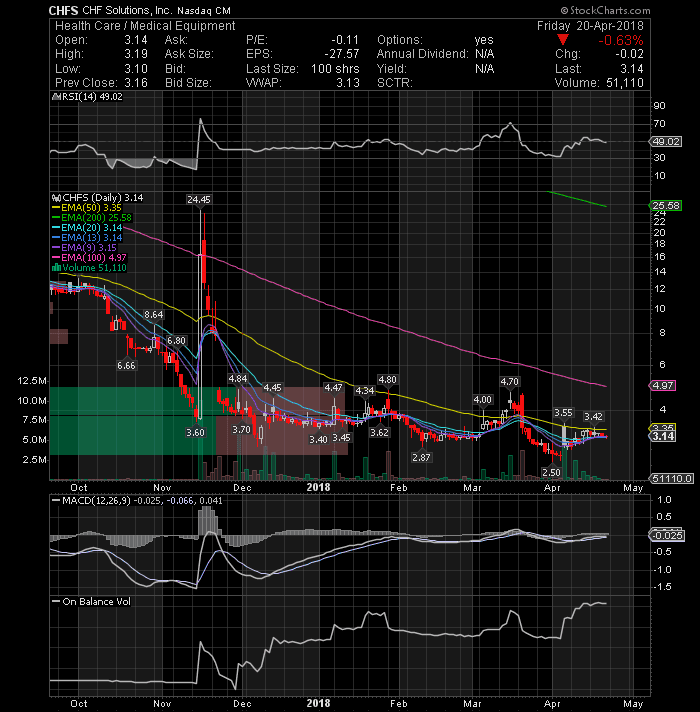This screenshot has width=700, height=712.
Task: Click the candlestick icon beside CHFS (Daily)
Action: [x=56, y=198]
